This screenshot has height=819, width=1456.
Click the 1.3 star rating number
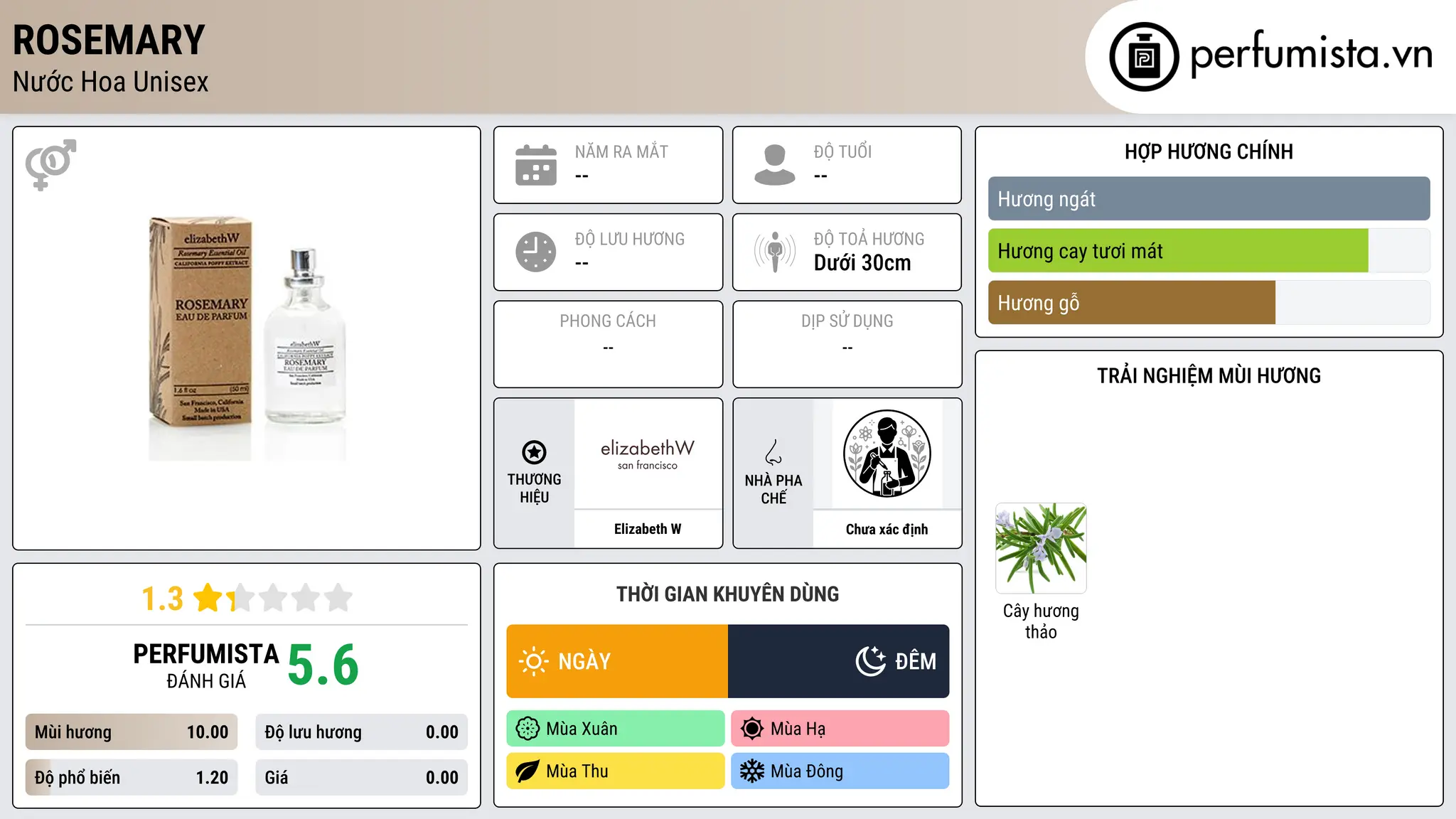[x=162, y=599]
